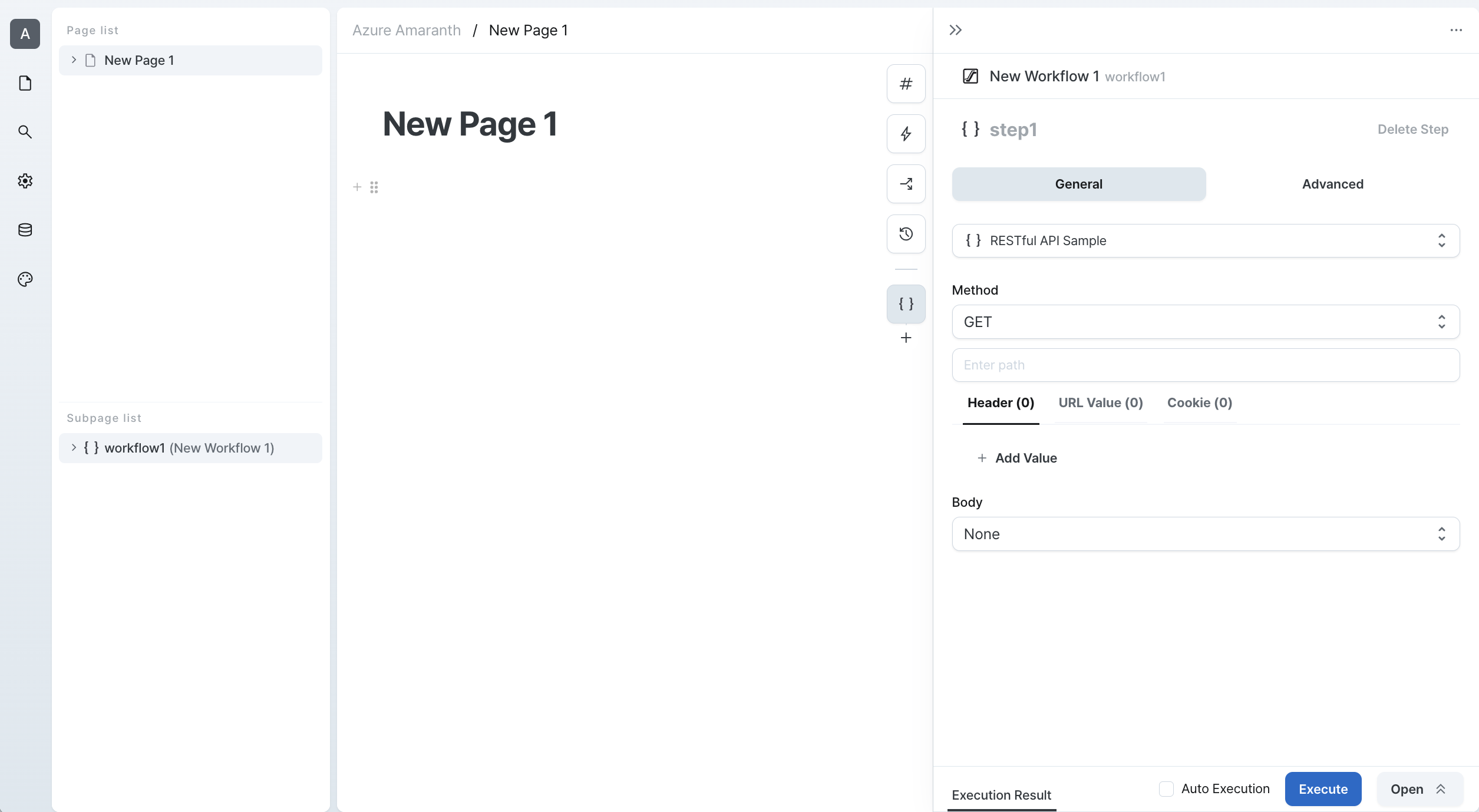
Task: Open the pages icon in left sidebar
Action: point(25,83)
